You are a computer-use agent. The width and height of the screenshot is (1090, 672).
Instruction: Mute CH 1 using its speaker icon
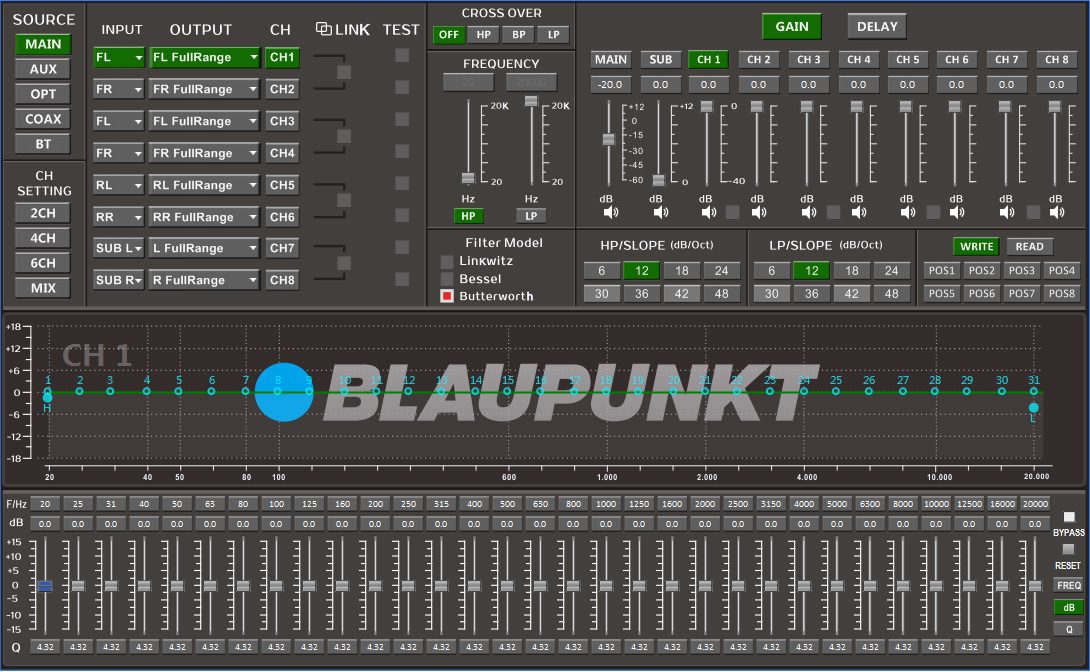tap(709, 212)
